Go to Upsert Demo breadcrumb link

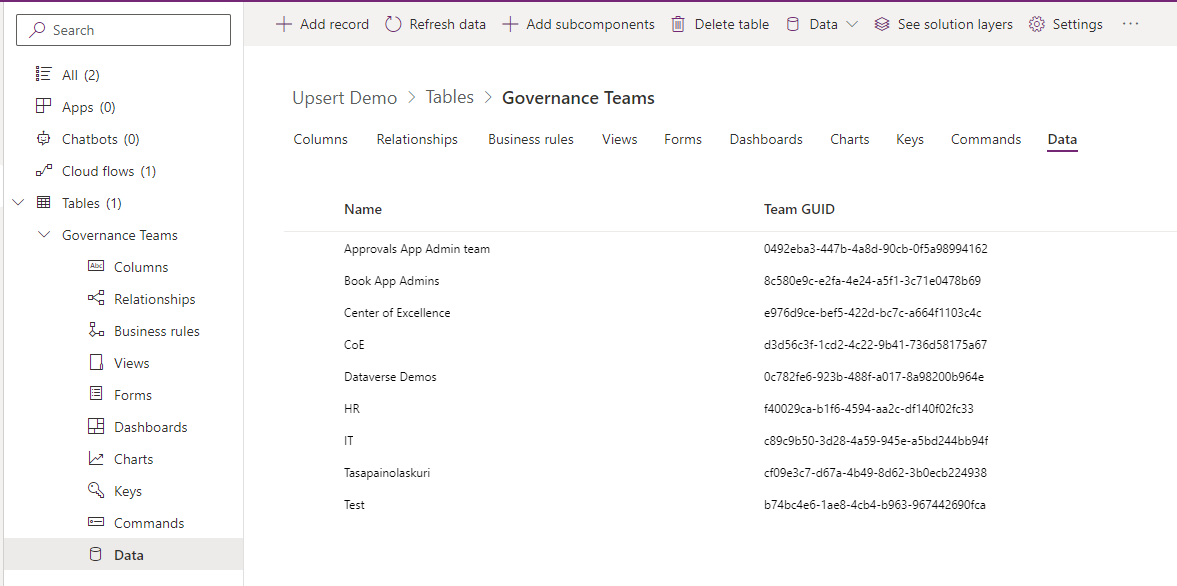click(344, 98)
